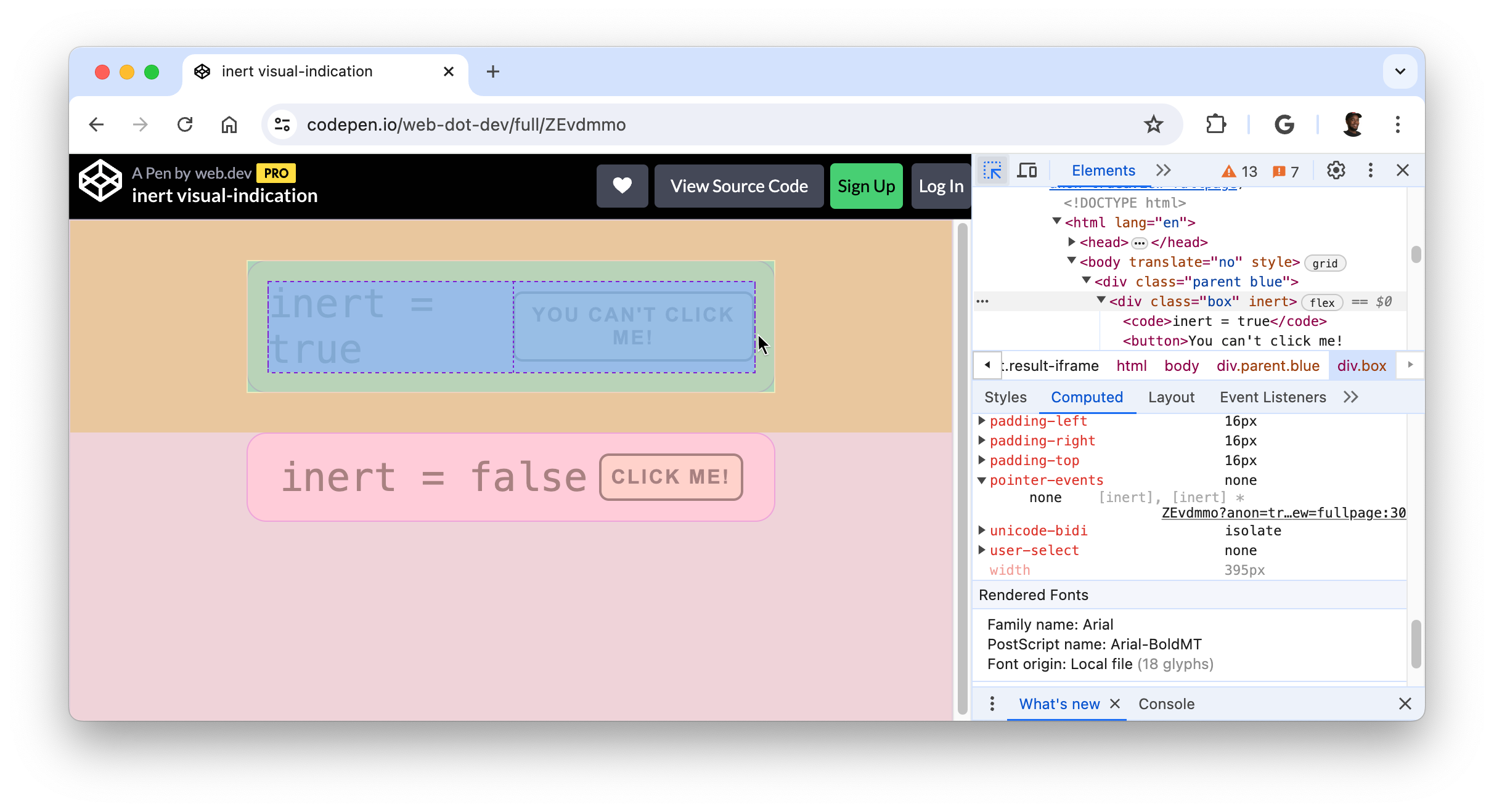Select the Computed tab in DevTools
Image resolution: width=1494 pixels, height=812 pixels.
tap(1088, 397)
